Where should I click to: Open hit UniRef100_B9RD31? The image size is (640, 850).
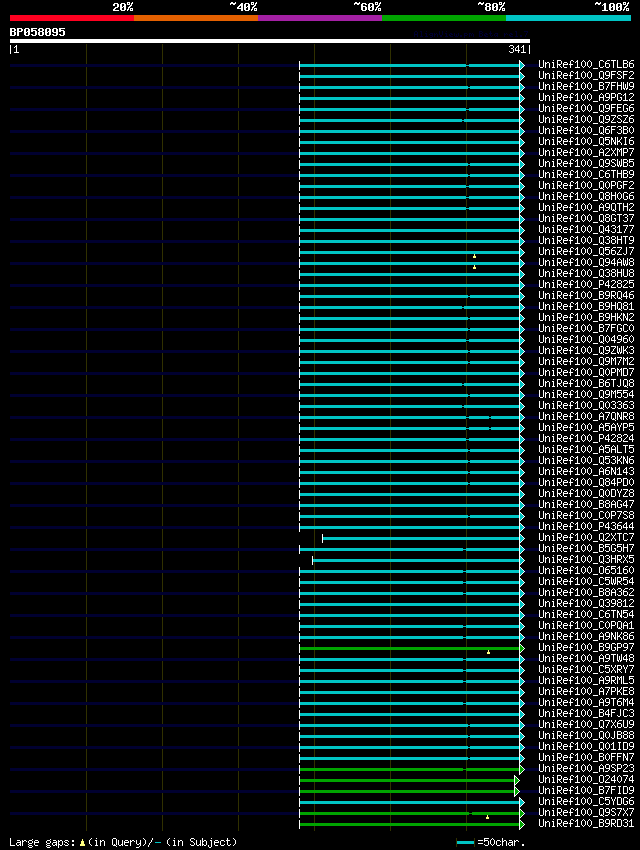(586, 823)
